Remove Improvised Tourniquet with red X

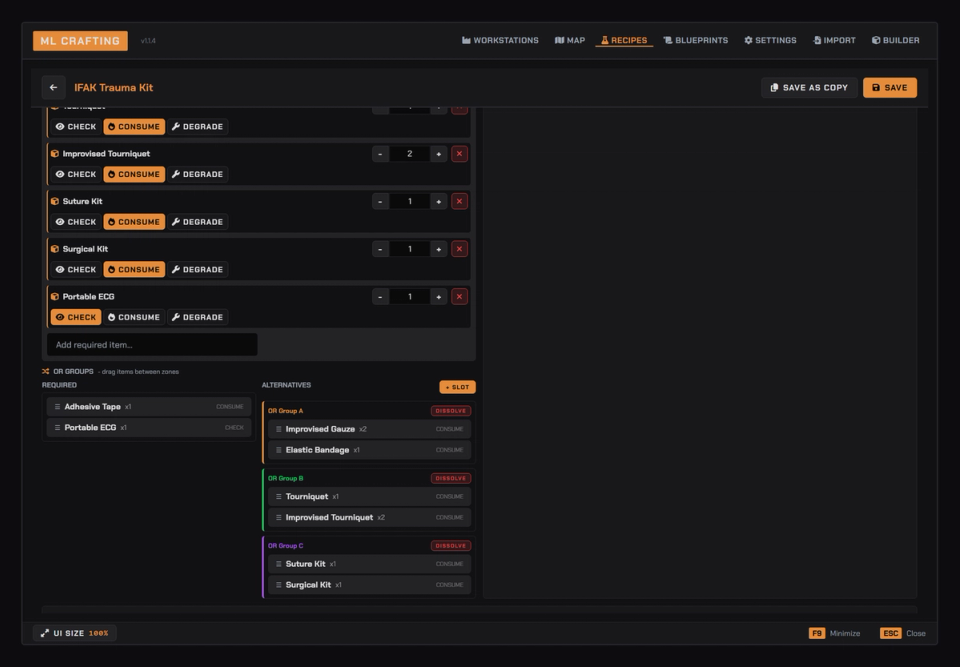pos(459,154)
